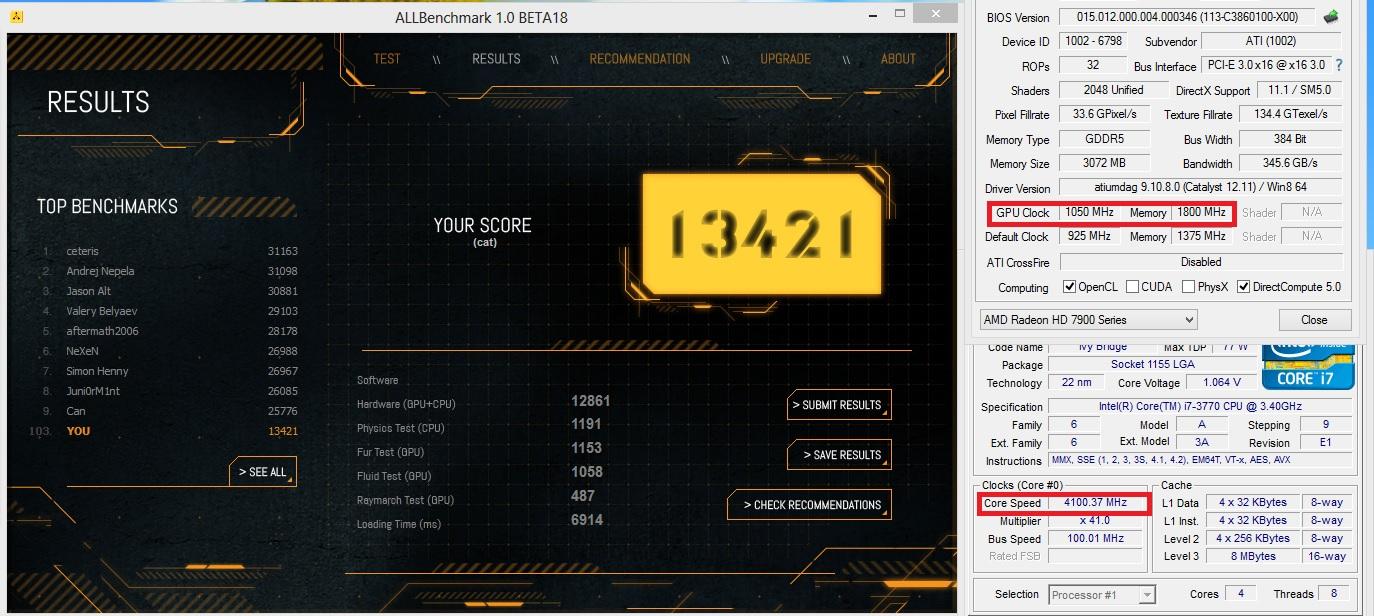Click the Threads count field in CPU-Z

click(x=1333, y=594)
